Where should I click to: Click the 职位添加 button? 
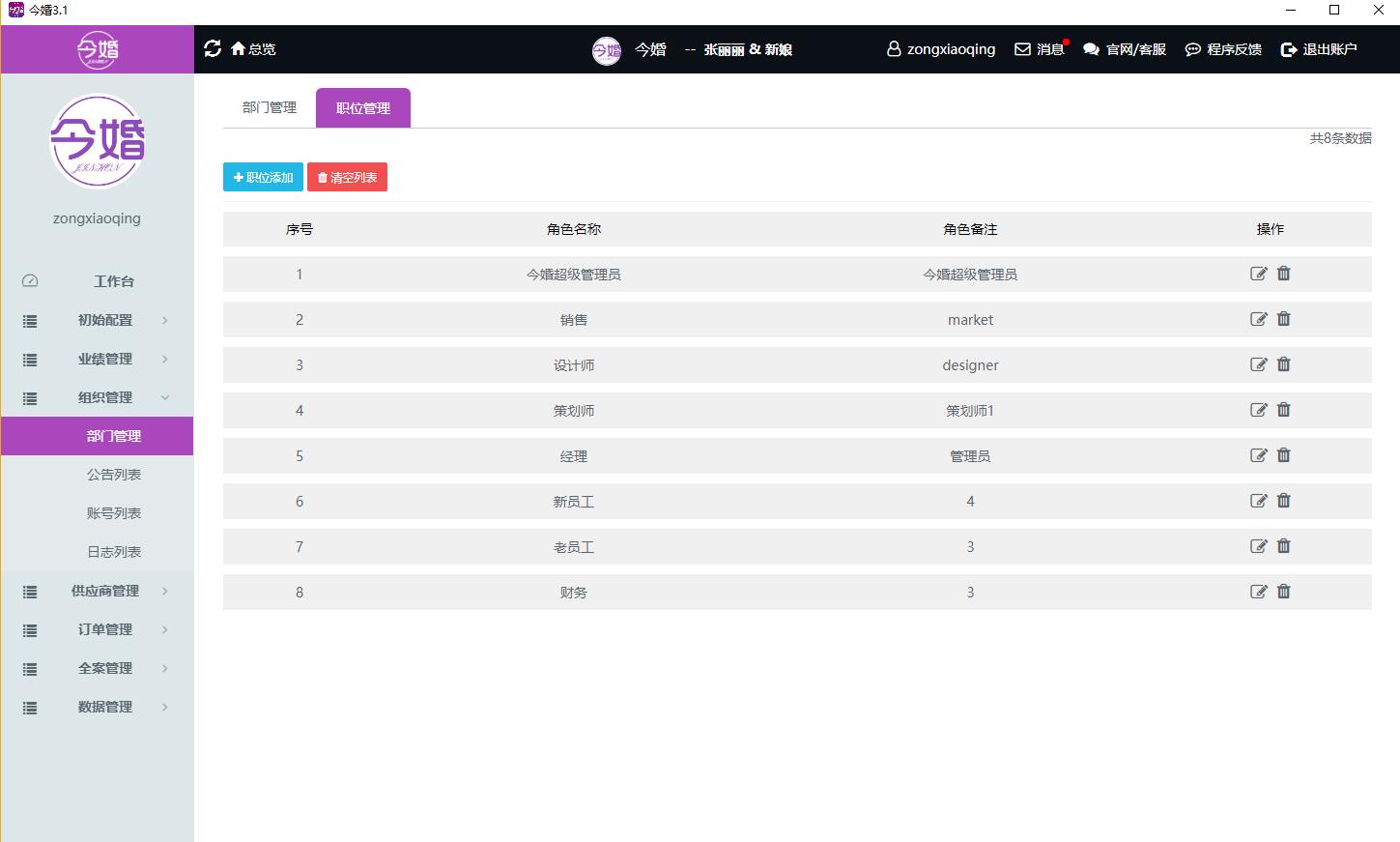[x=263, y=177]
